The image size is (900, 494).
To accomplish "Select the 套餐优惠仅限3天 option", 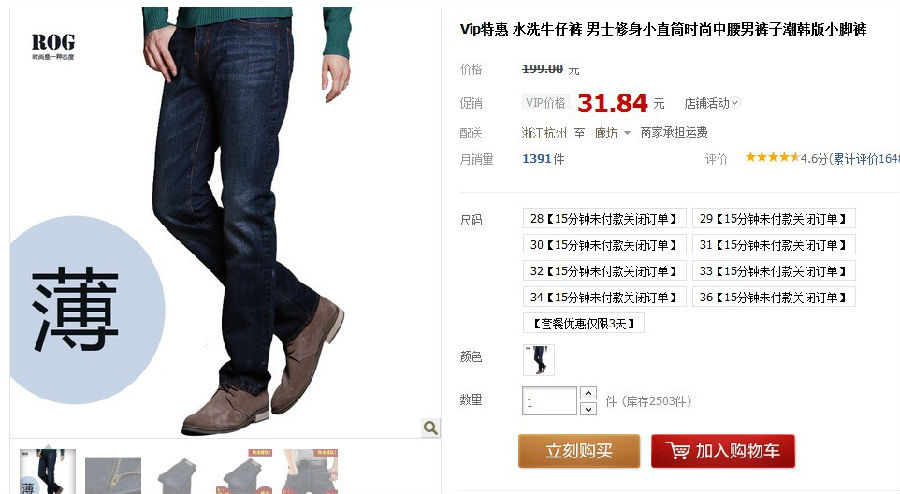I will (x=584, y=323).
